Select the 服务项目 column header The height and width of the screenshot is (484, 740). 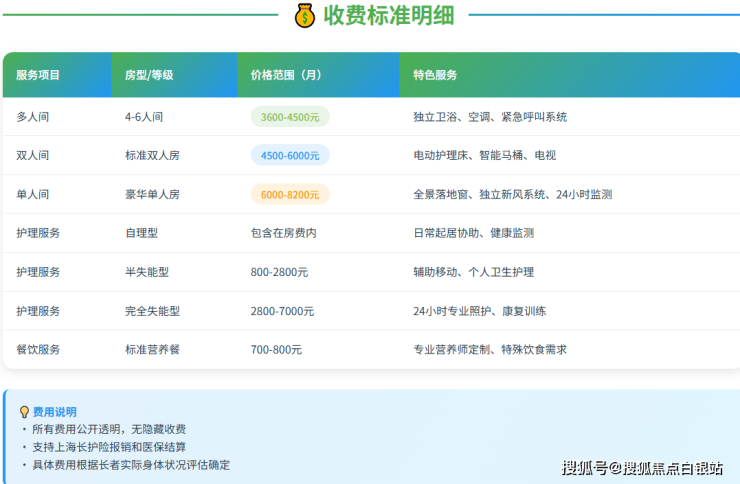click(x=38, y=75)
